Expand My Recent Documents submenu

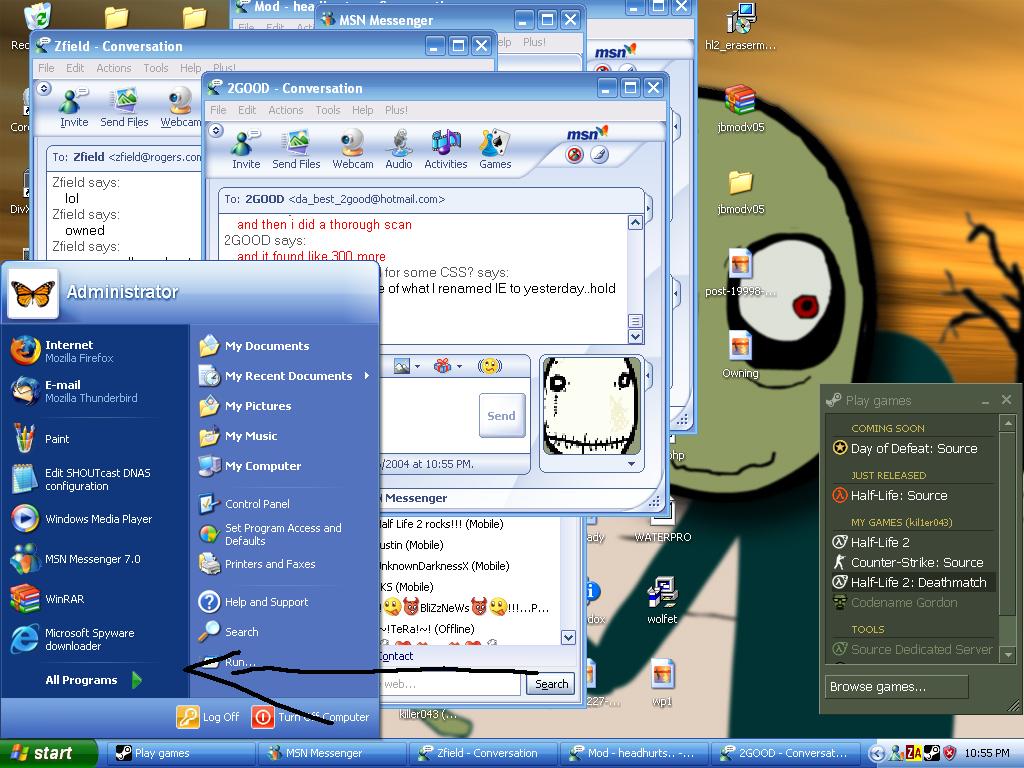point(288,376)
